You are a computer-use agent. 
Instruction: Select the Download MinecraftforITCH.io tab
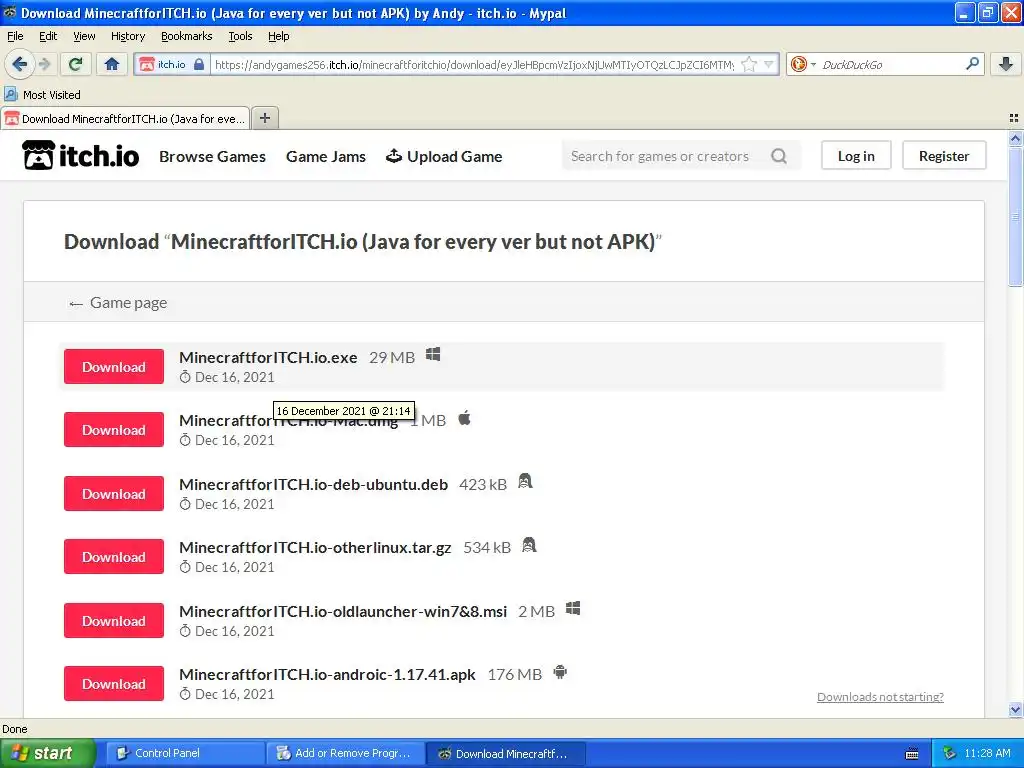(x=125, y=118)
